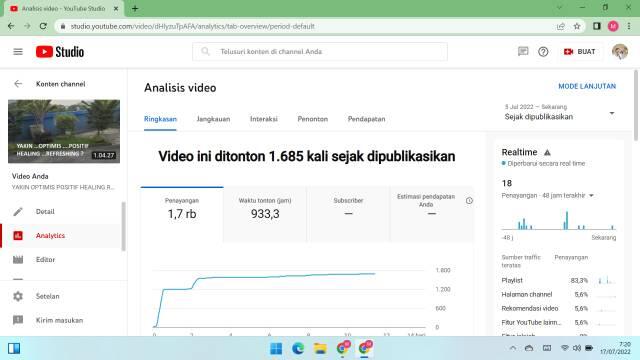Click the Fitur YouTube lainnya row

[558, 322]
